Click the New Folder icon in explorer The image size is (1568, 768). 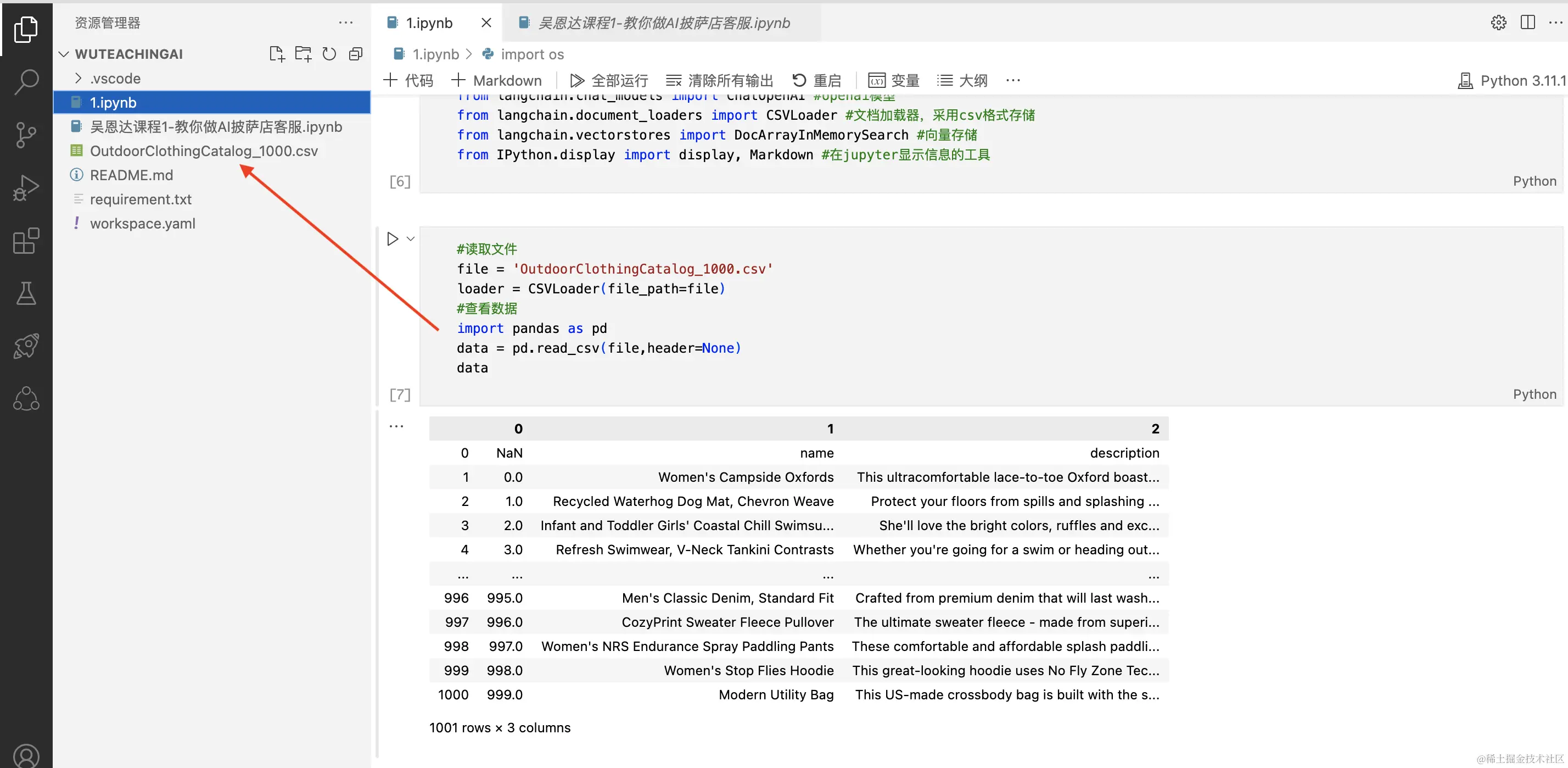[303, 54]
